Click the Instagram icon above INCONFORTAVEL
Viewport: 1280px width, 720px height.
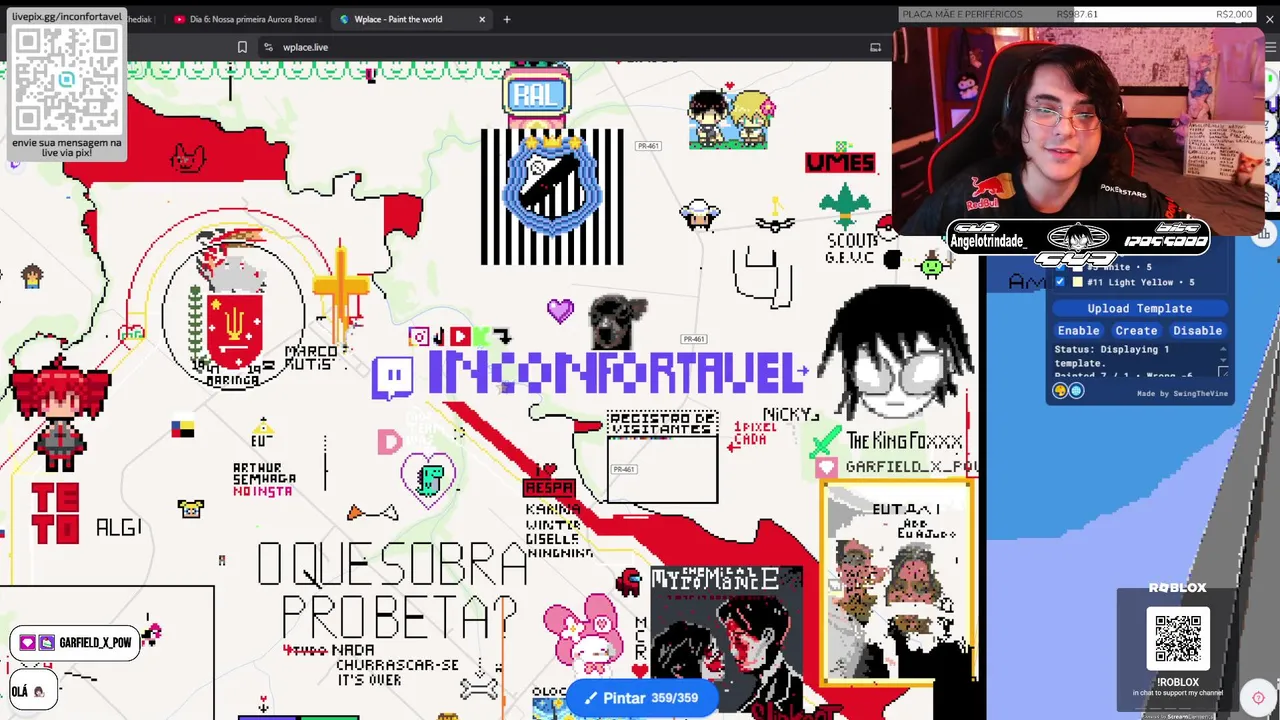click(418, 337)
